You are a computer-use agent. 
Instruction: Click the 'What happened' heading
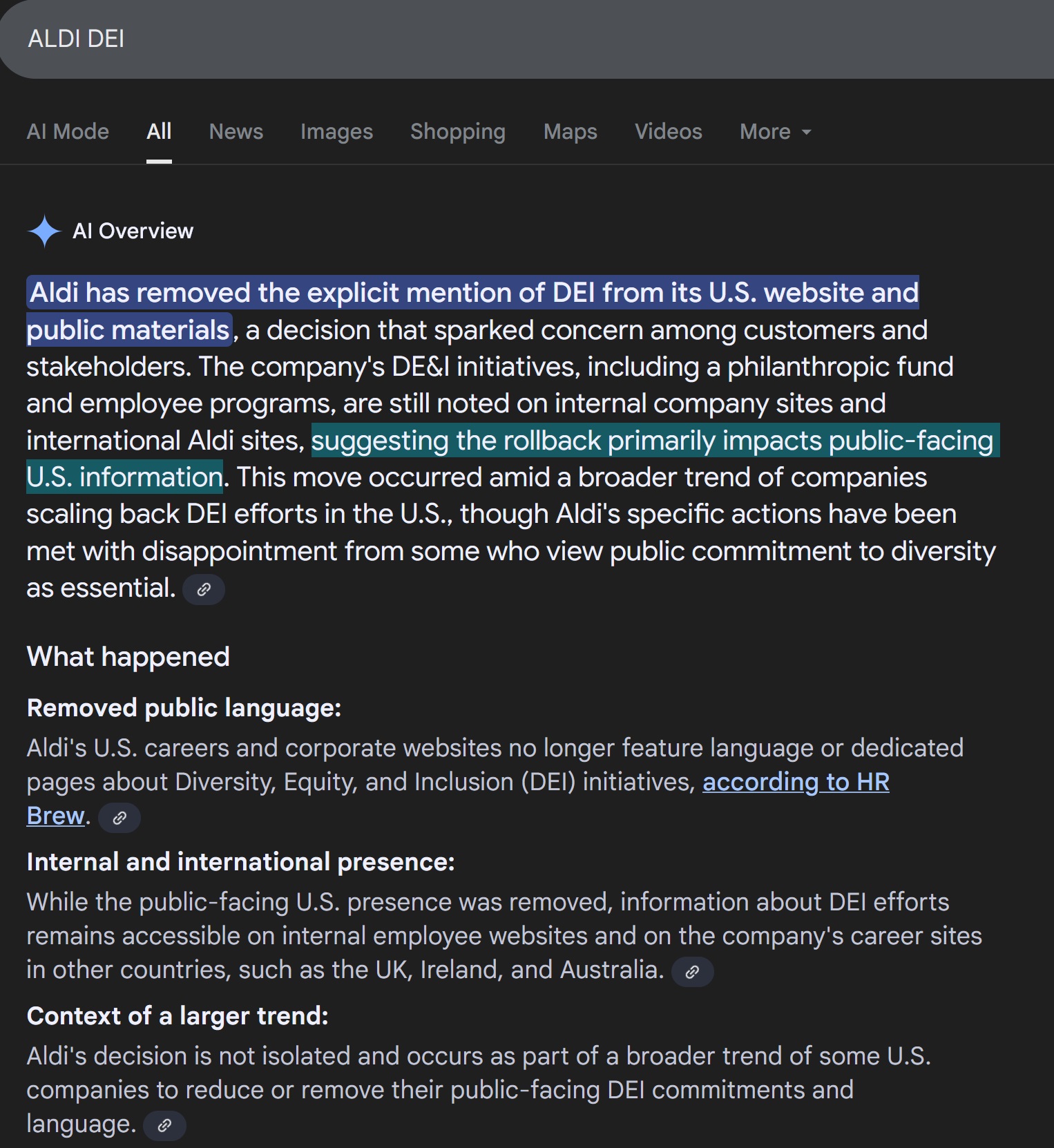[x=128, y=657]
